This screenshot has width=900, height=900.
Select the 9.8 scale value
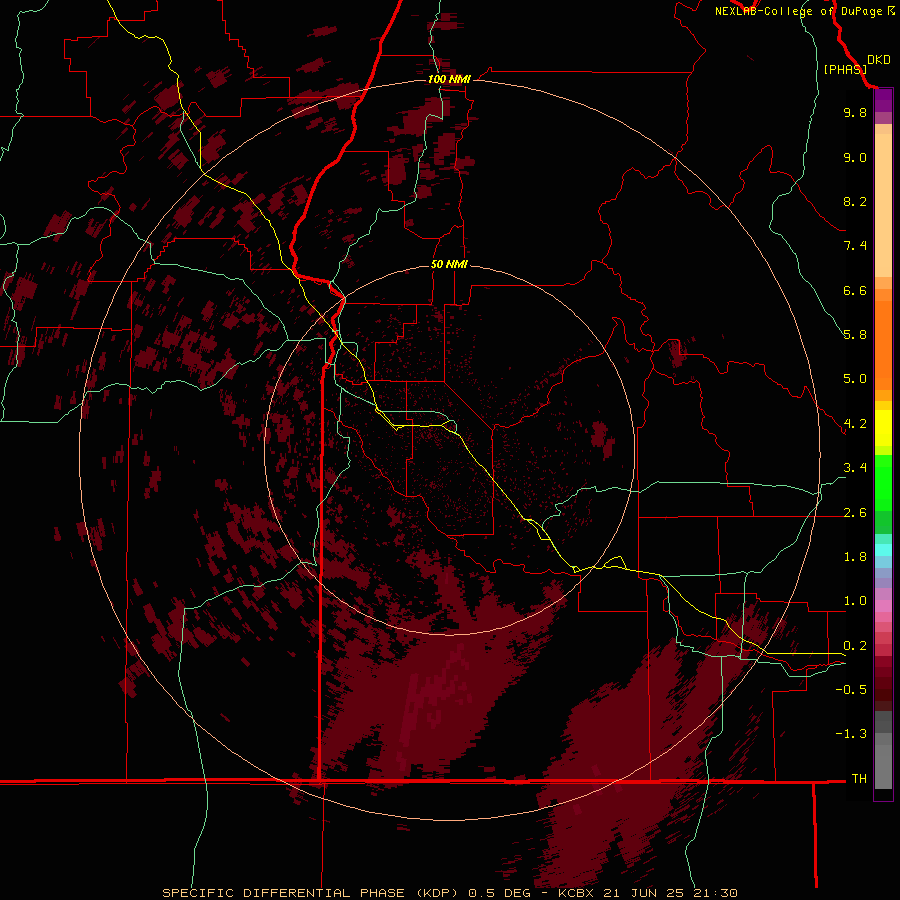tap(855, 112)
